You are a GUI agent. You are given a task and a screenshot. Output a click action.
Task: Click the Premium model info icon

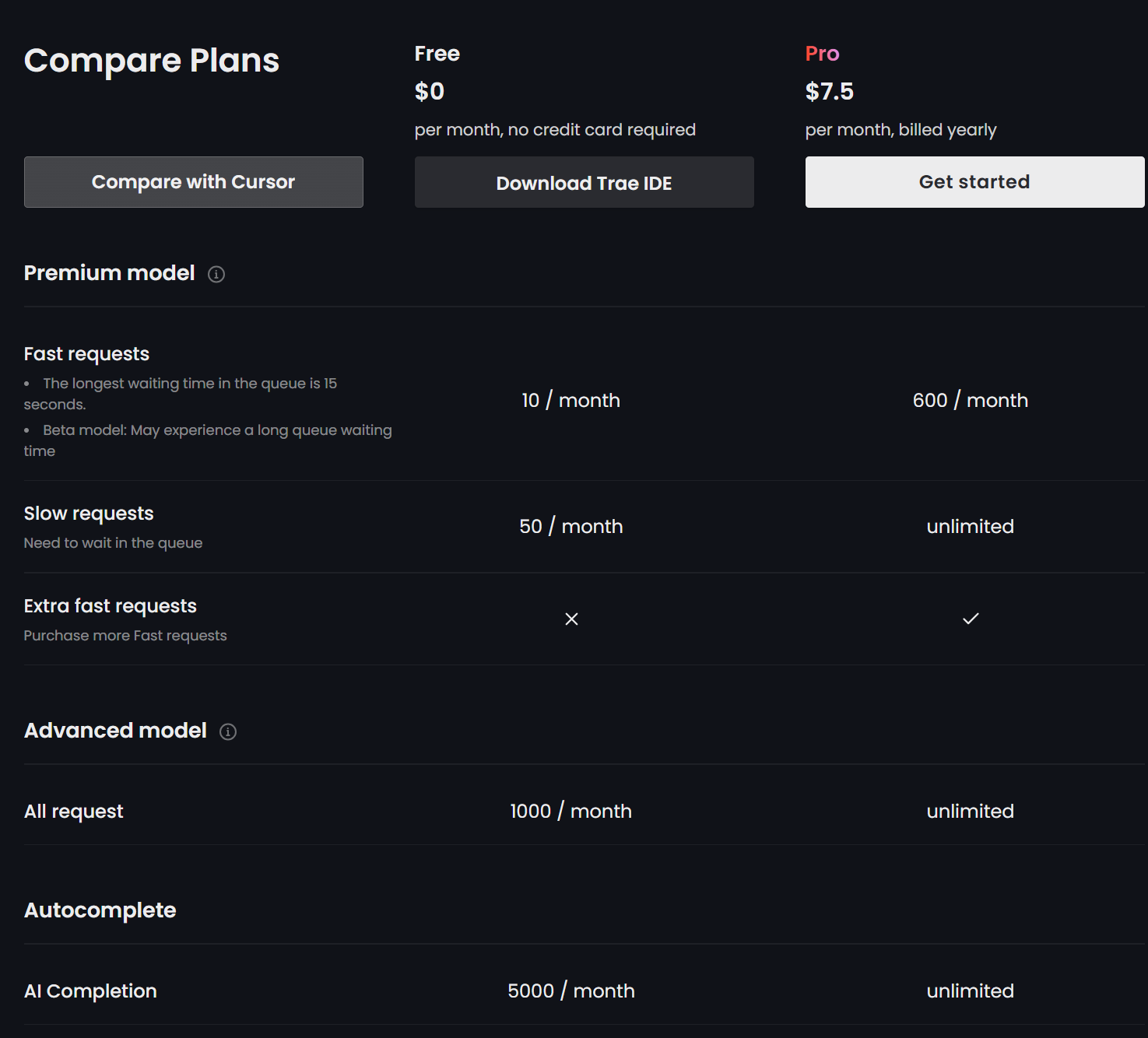[216, 274]
